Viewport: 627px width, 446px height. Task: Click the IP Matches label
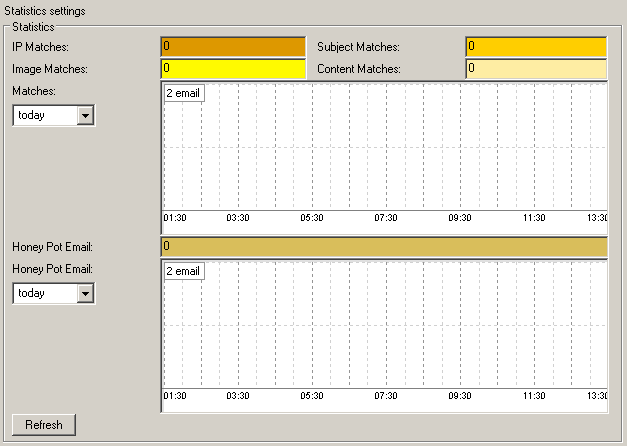(40, 47)
